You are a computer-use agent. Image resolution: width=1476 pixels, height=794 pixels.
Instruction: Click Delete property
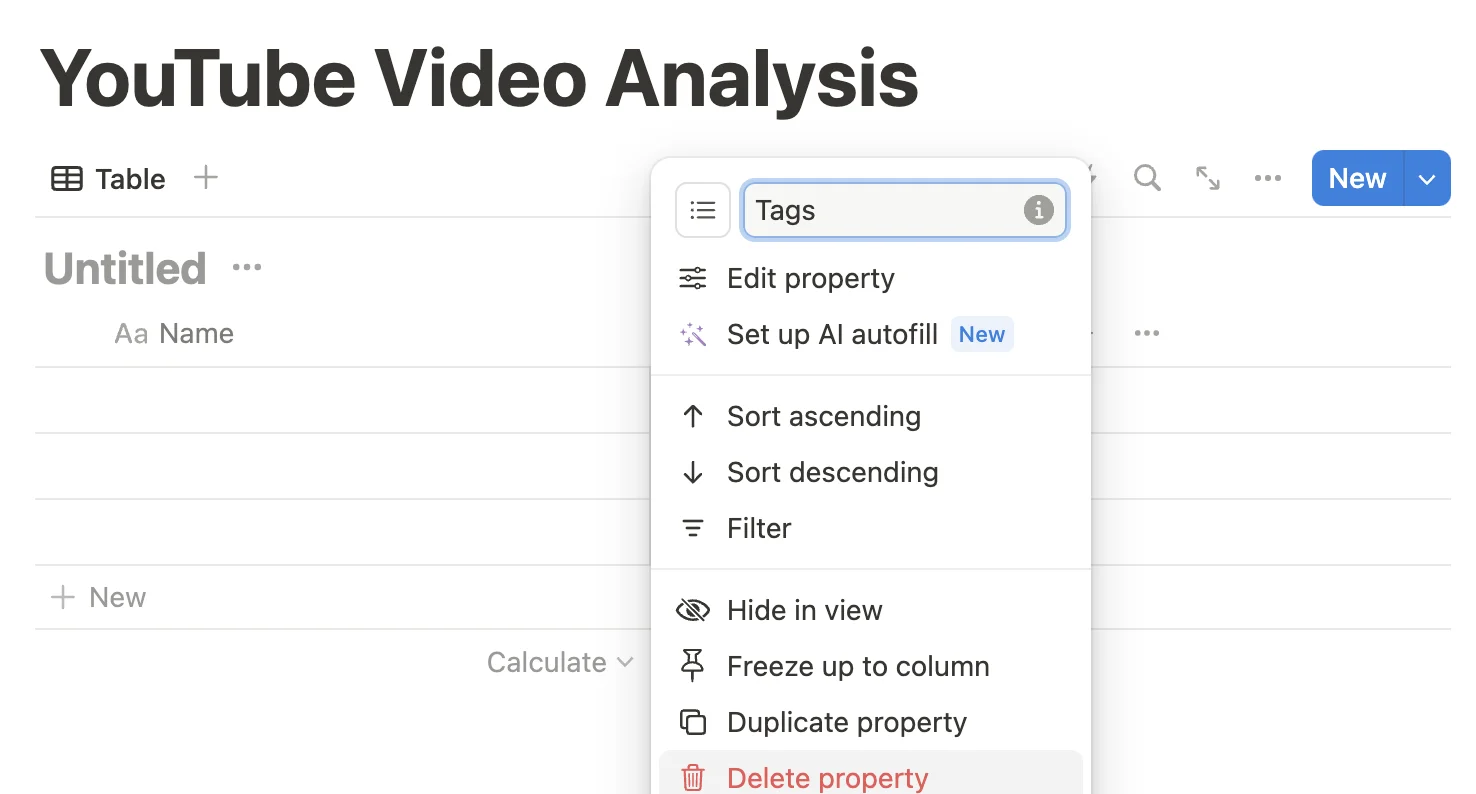pyautogui.click(x=870, y=774)
